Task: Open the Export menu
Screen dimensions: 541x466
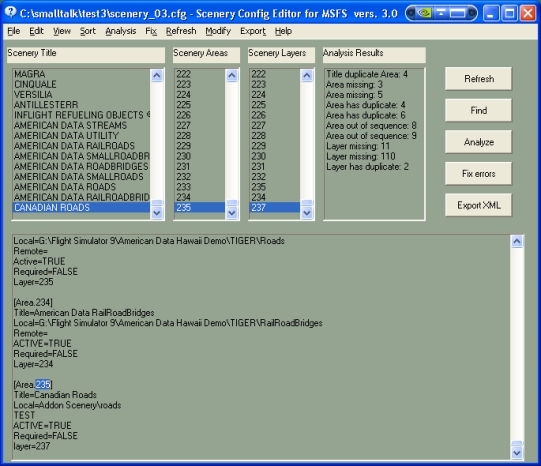Action: pyautogui.click(x=253, y=31)
